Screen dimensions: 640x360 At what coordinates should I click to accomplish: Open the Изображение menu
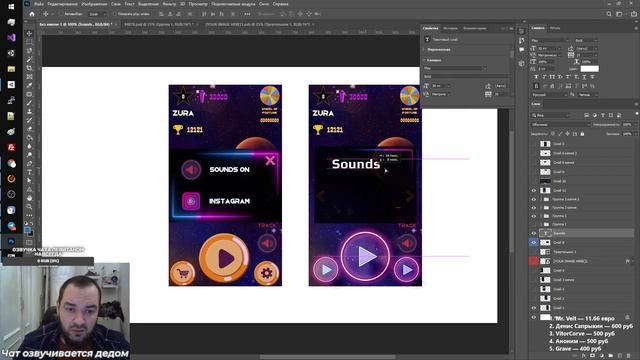point(94,4)
